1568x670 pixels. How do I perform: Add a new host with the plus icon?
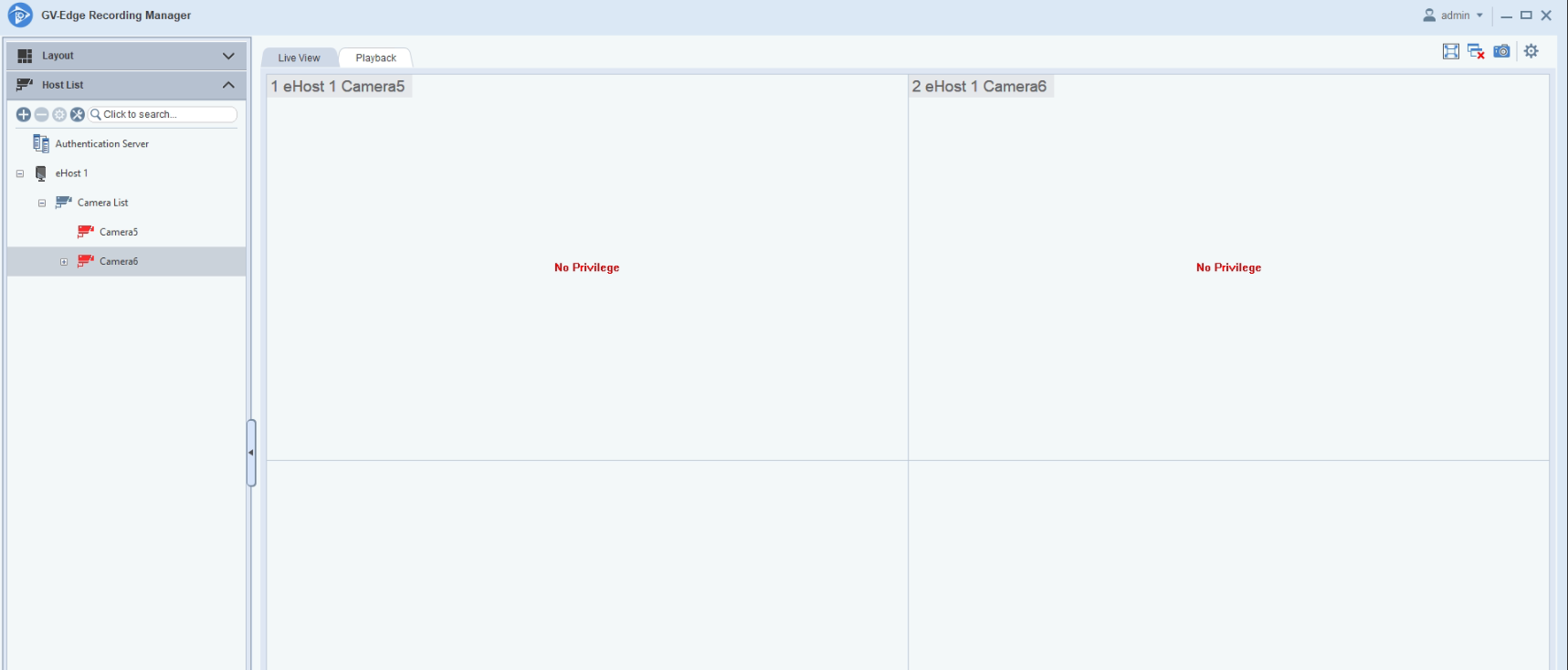point(24,114)
